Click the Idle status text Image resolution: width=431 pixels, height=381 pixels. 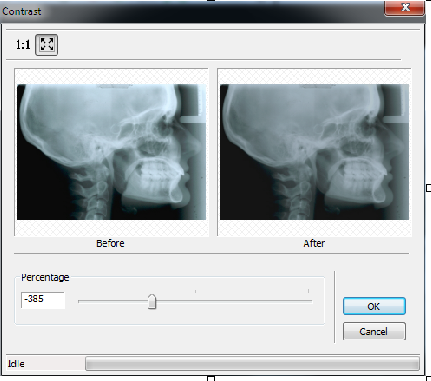(x=16, y=364)
